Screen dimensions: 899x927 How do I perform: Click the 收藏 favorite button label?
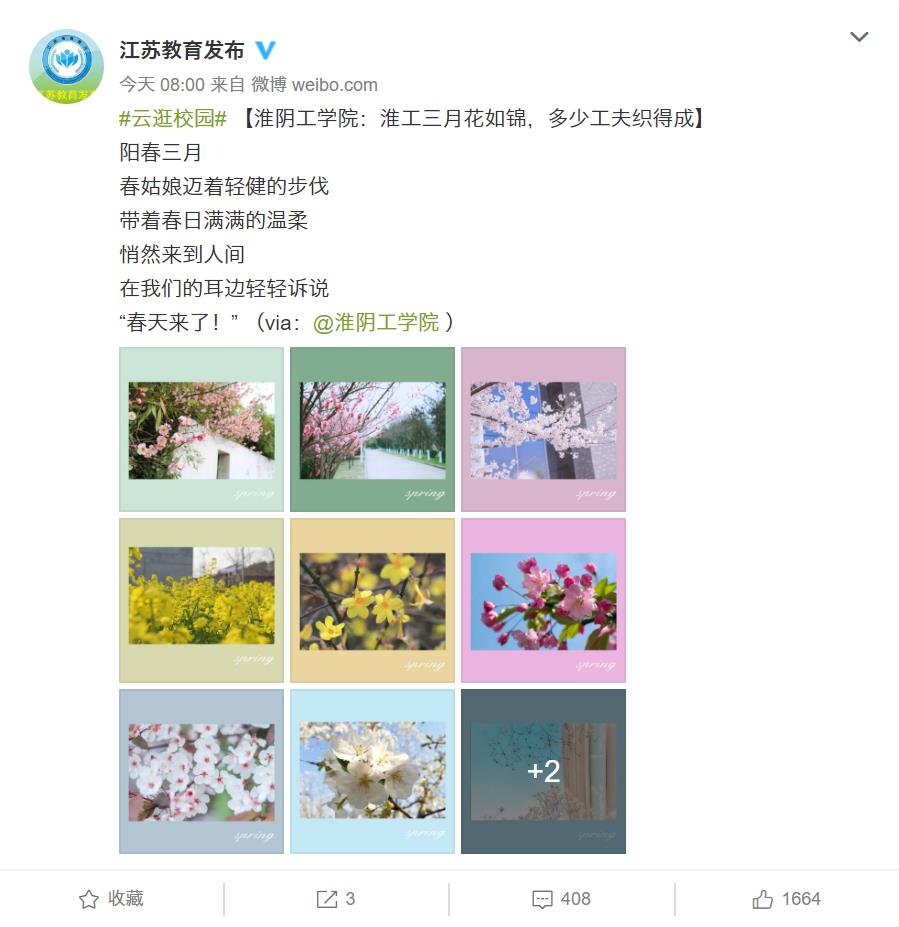point(125,899)
